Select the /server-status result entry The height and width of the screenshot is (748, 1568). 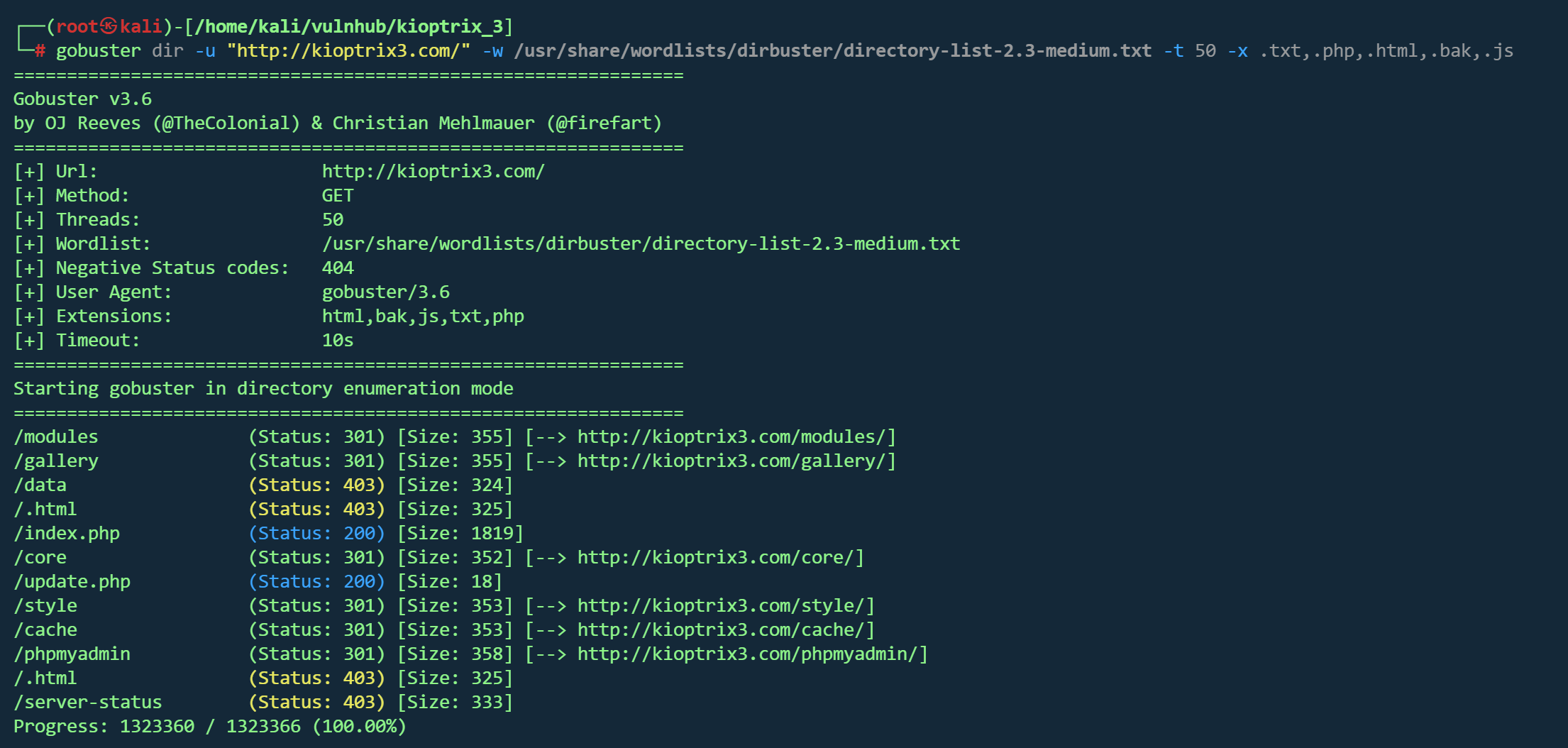(88, 702)
